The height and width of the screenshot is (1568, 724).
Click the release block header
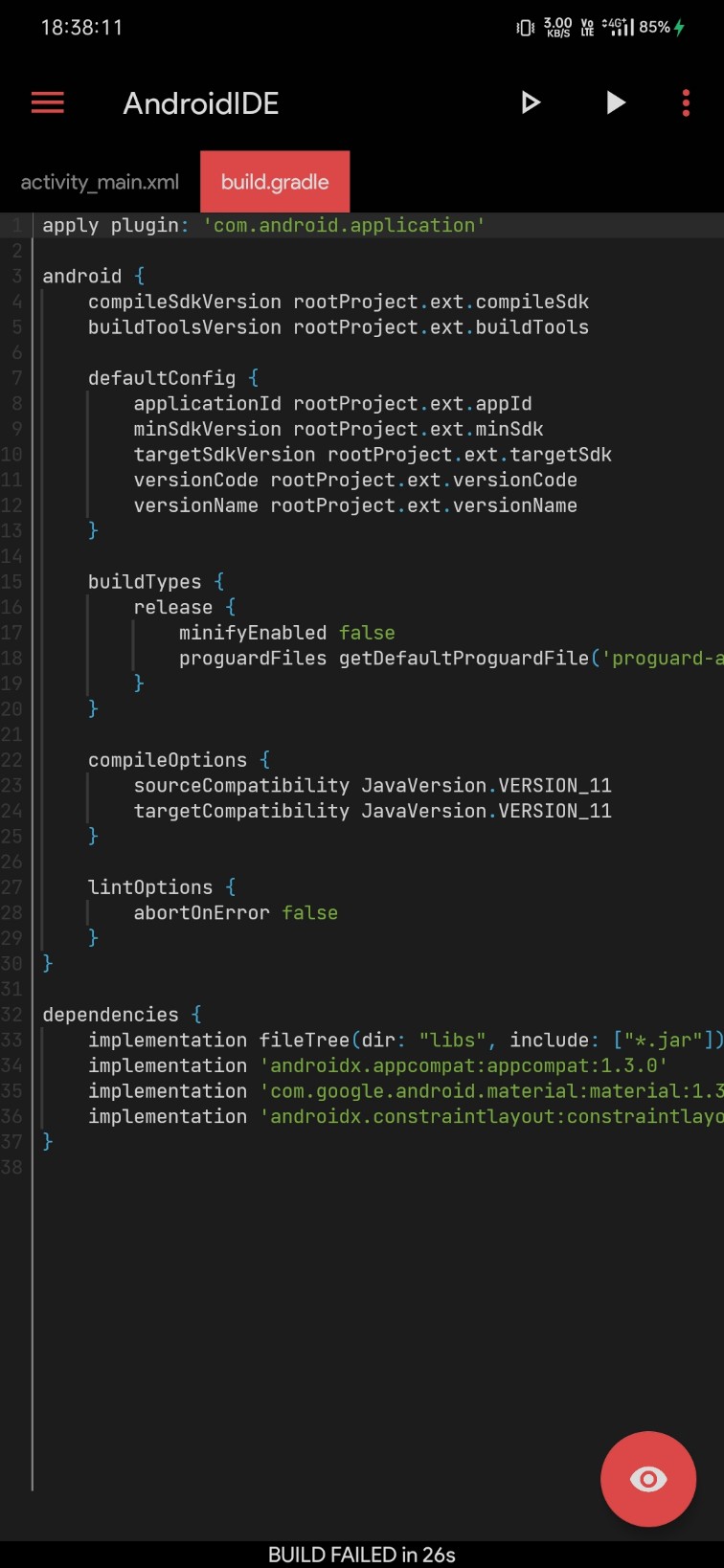[185, 607]
